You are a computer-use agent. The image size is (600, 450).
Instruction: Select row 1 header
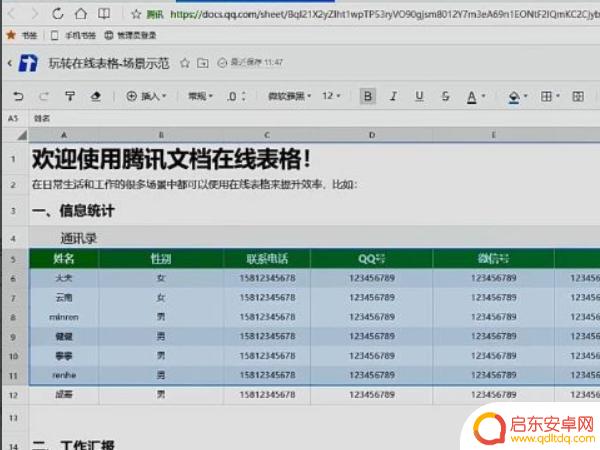[x=14, y=159]
